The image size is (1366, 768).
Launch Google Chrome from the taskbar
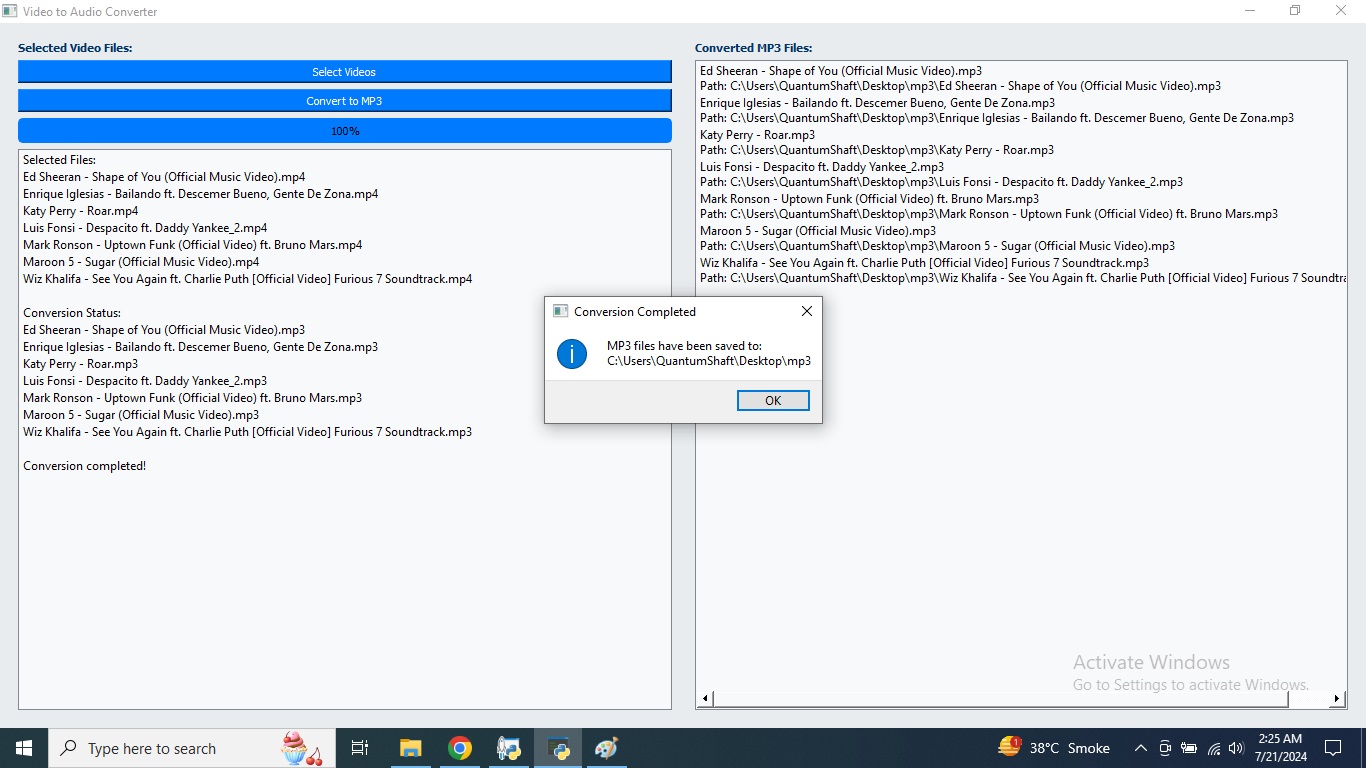pos(460,748)
